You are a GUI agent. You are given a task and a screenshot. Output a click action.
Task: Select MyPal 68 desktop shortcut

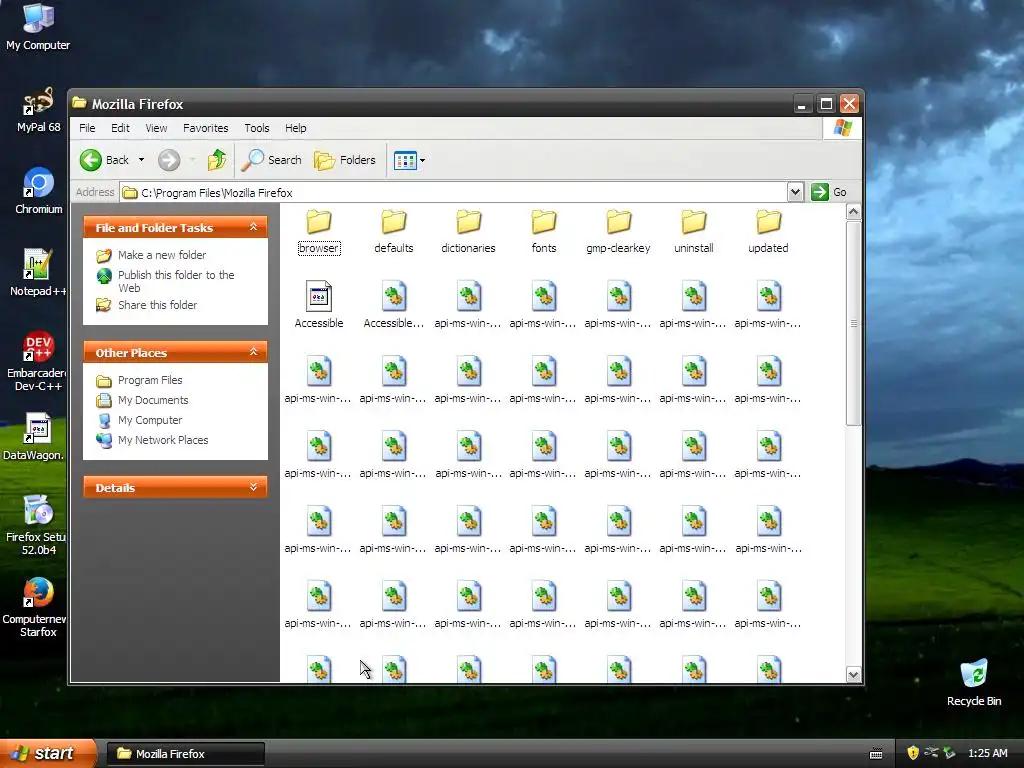(38, 109)
